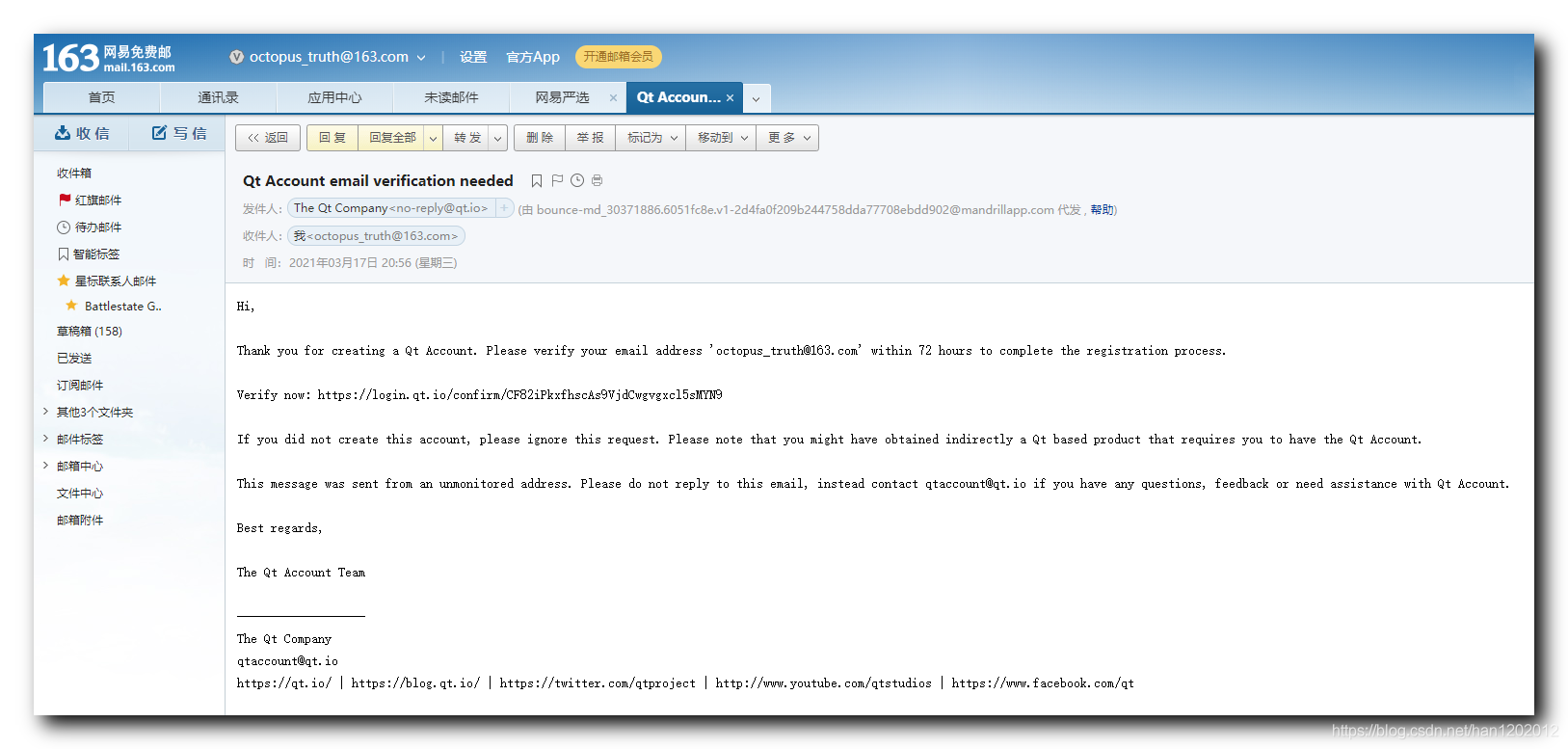Close the Qt Account tab
This screenshot has width=1568, height=749.
click(x=730, y=97)
